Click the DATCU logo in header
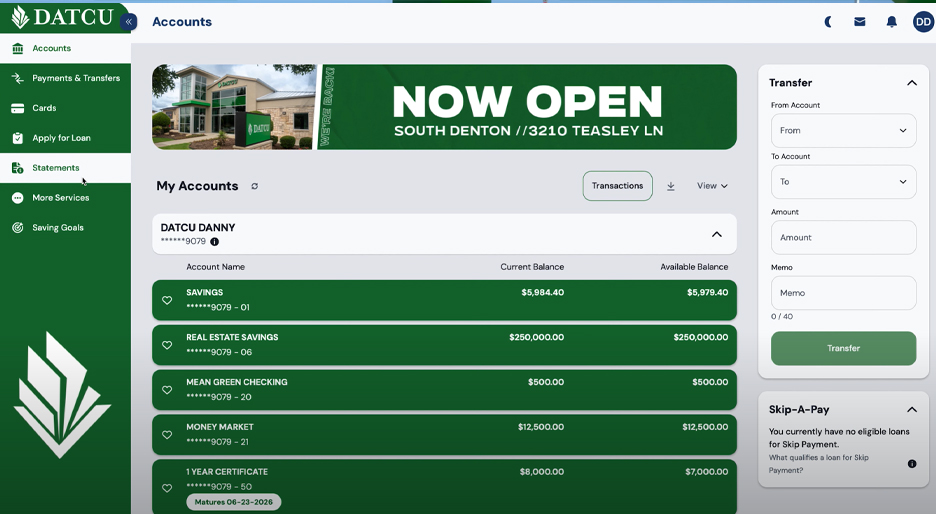The height and width of the screenshot is (514, 936). point(62,17)
